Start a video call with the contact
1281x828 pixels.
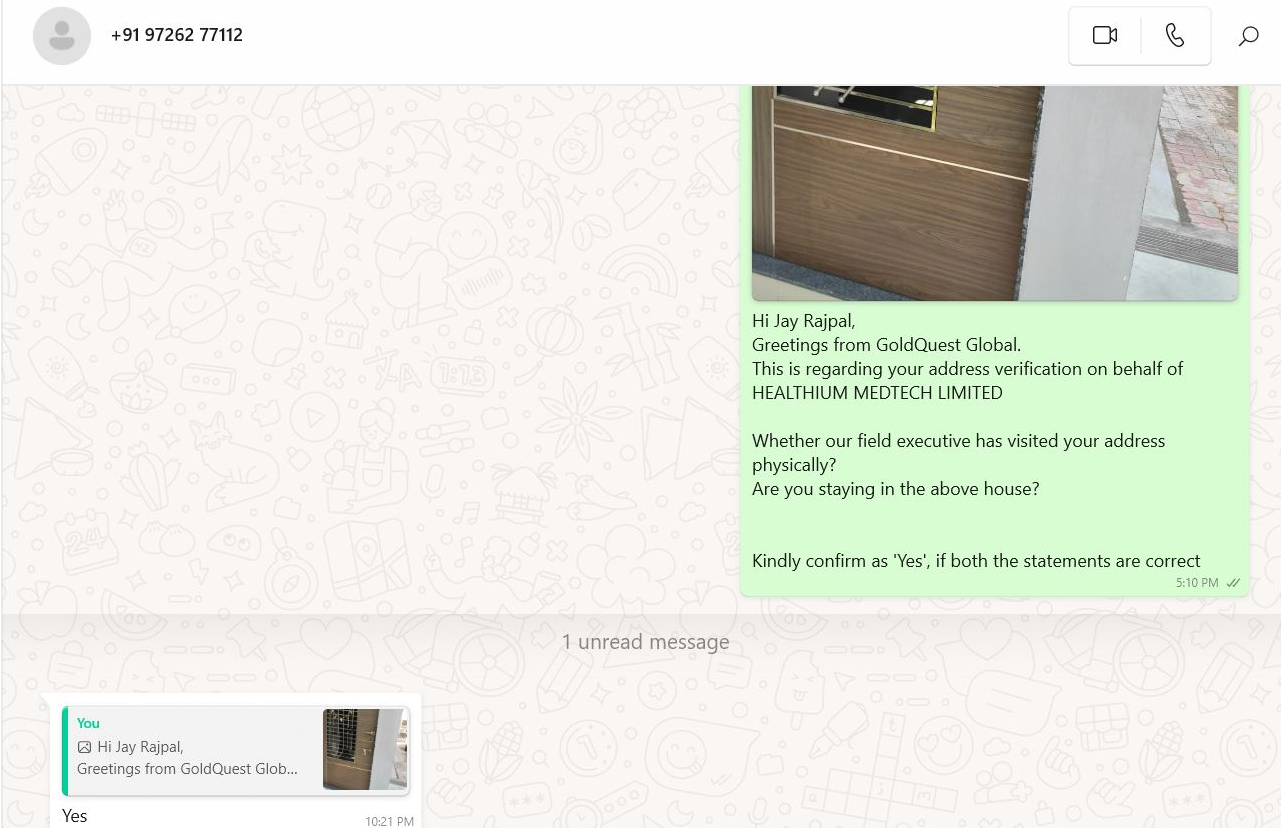click(x=1105, y=36)
